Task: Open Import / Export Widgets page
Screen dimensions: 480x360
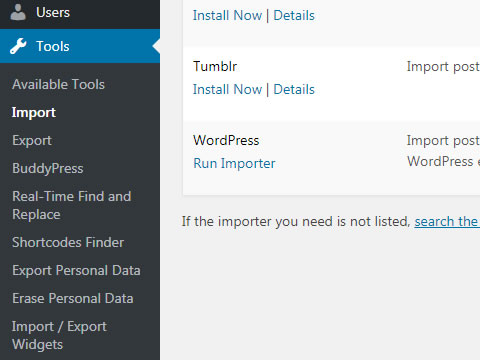Action: [59, 335]
